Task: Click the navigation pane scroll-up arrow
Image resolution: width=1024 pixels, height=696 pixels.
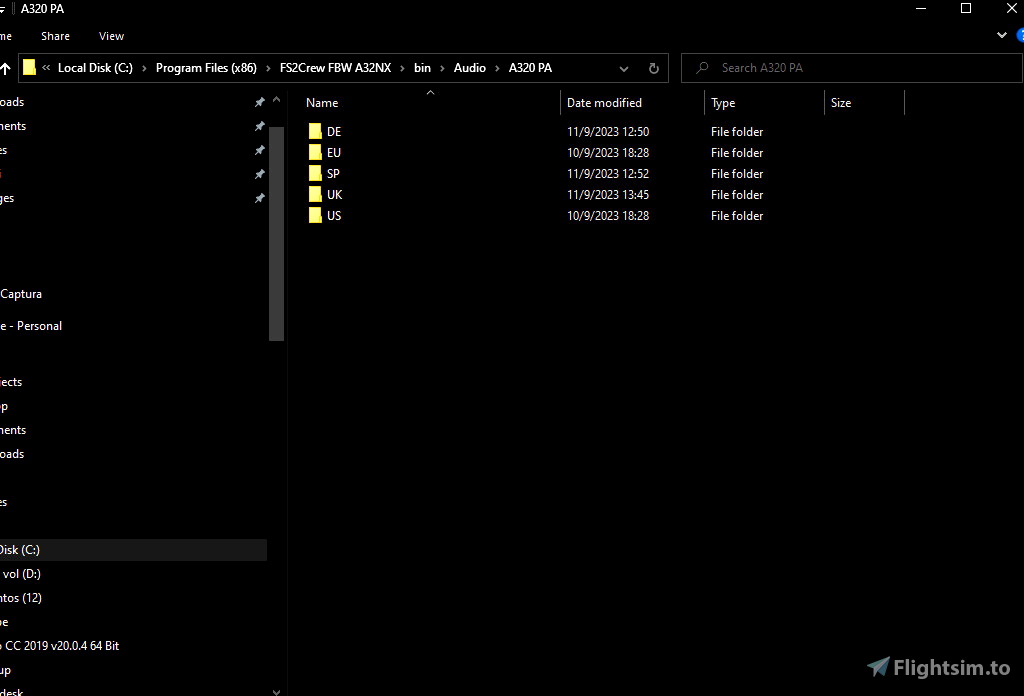Action: pos(276,100)
